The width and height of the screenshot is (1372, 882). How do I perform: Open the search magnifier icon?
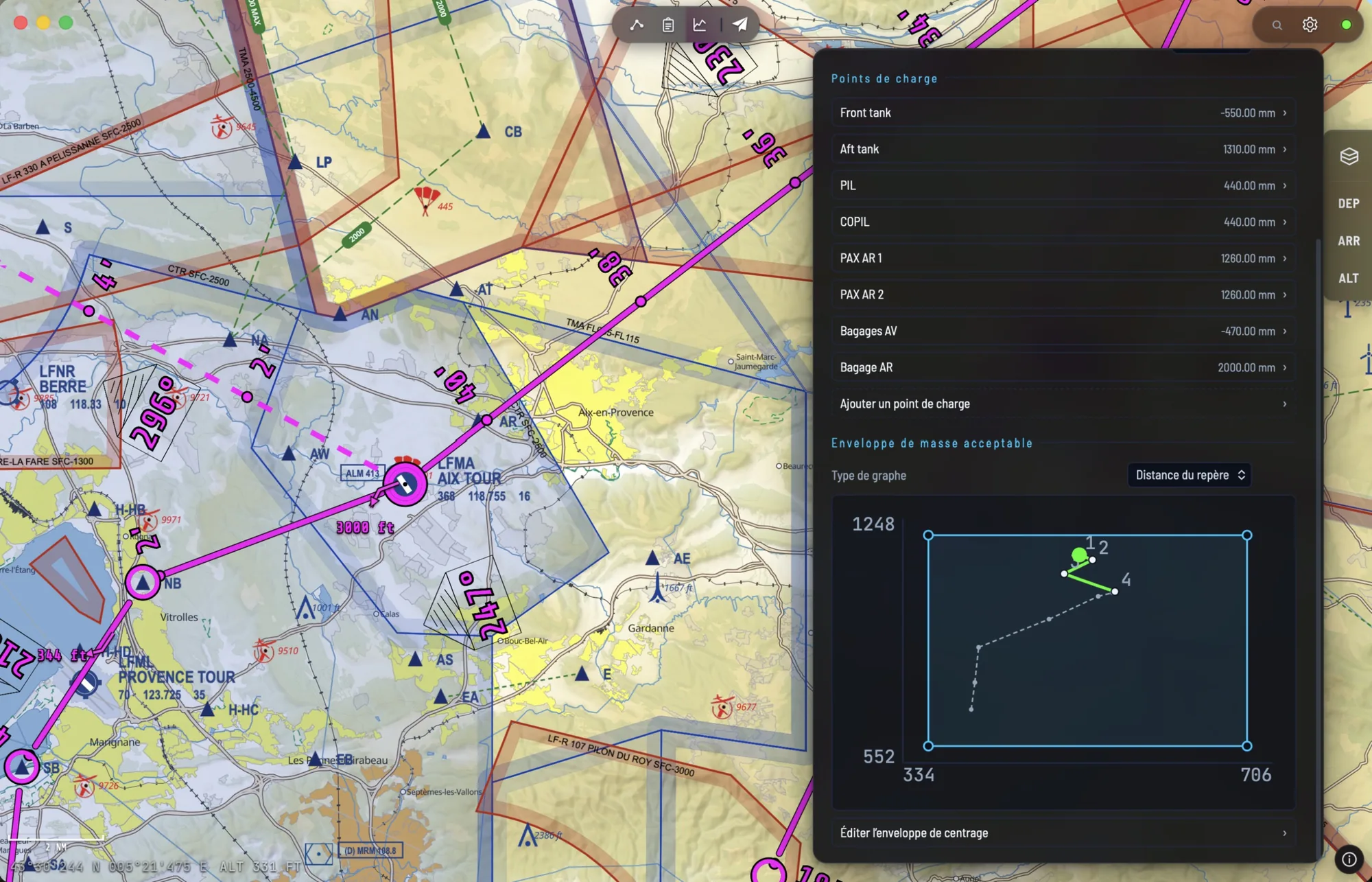coord(1277,25)
